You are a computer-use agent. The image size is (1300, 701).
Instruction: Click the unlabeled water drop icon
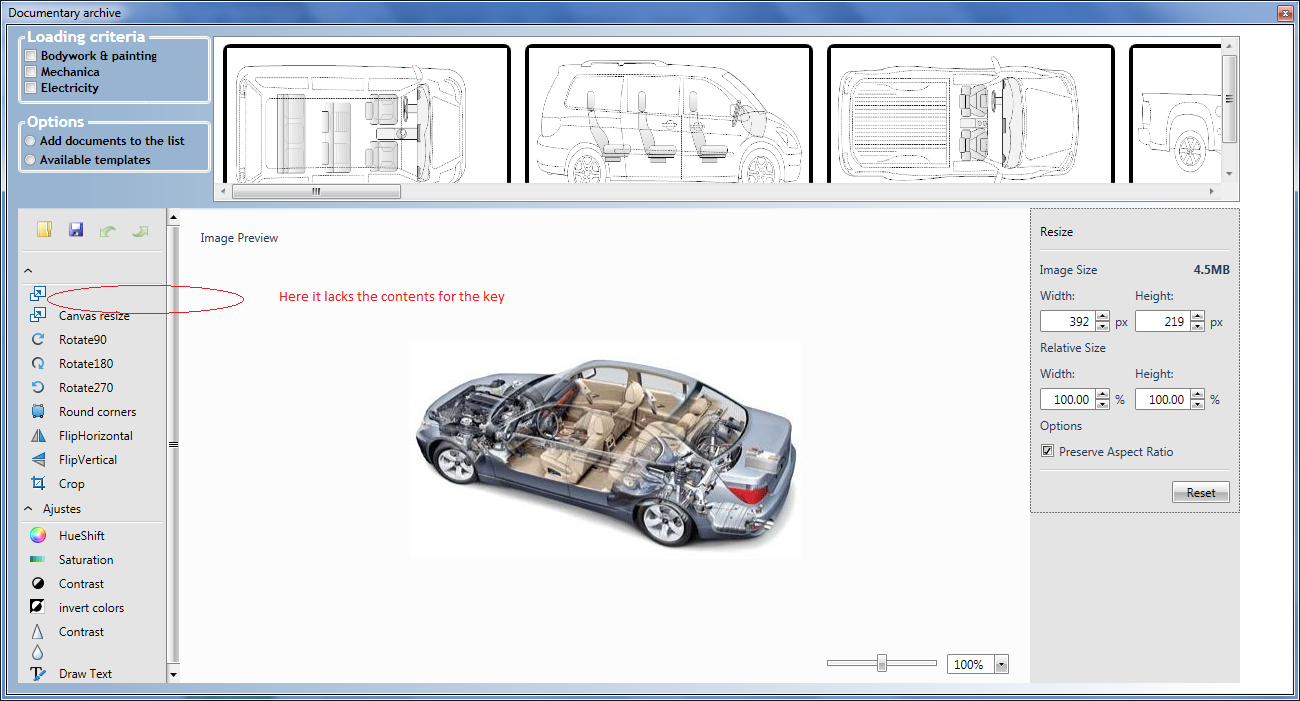[38, 653]
